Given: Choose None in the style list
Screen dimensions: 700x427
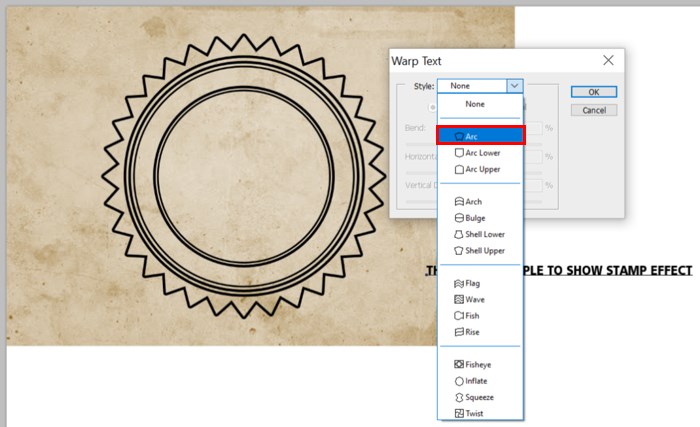Looking at the screenshot, I should pos(475,104).
